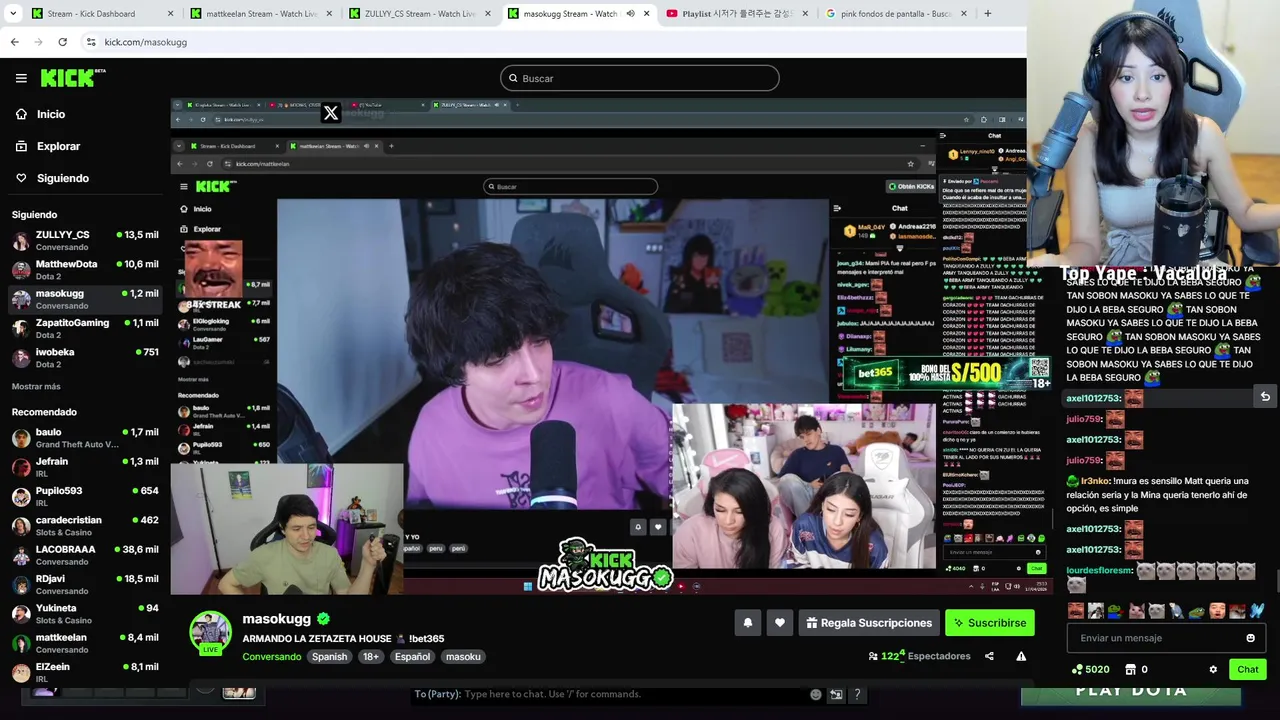
Task: Select the masoku tag
Action: [463, 657]
